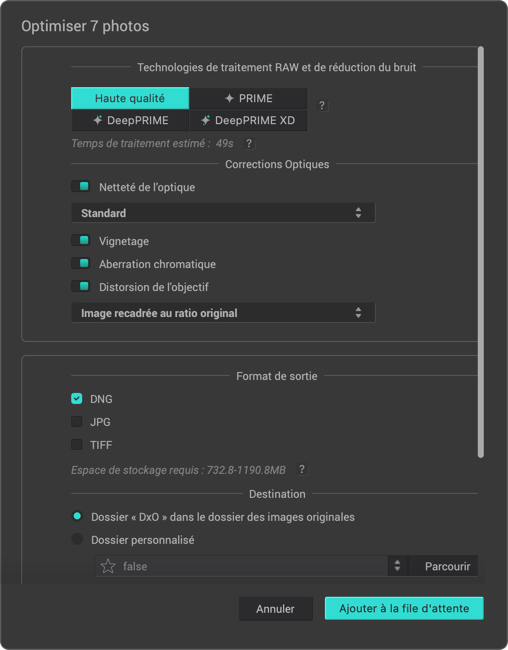Turn off Aberration chromatique switch
The width and height of the screenshot is (508, 650).
(x=81, y=263)
